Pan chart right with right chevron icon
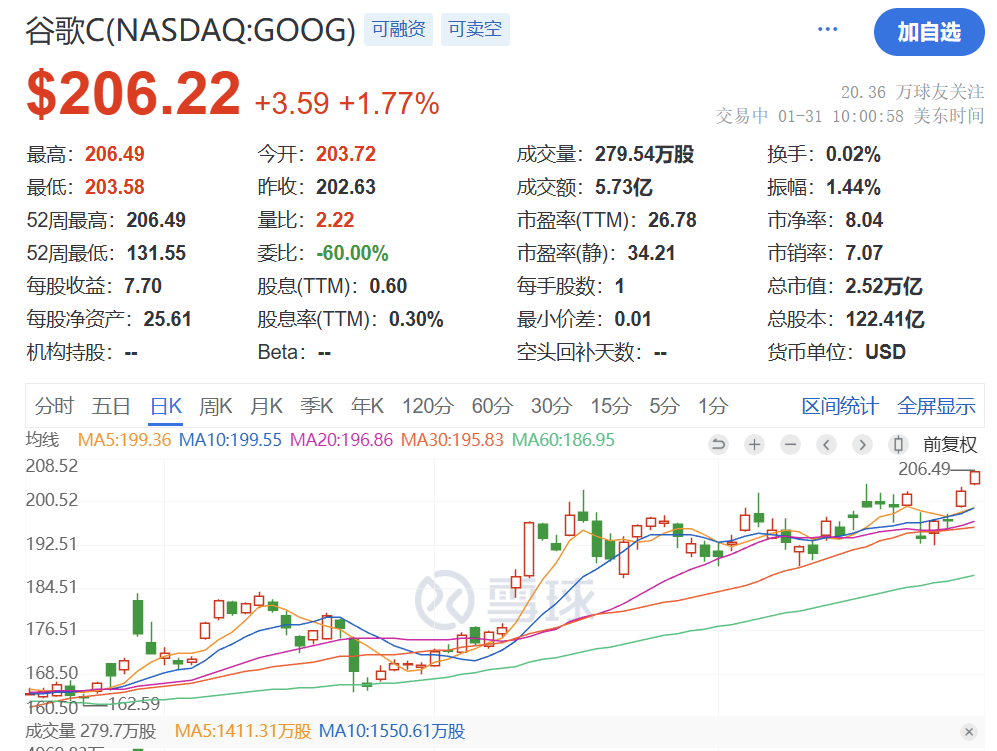This screenshot has height=751, width=997. click(862, 444)
